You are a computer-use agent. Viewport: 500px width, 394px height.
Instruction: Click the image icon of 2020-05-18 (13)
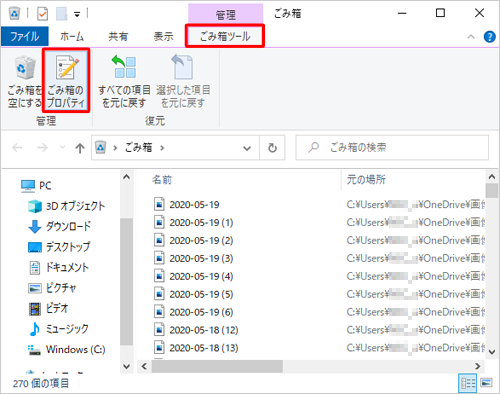159,347
